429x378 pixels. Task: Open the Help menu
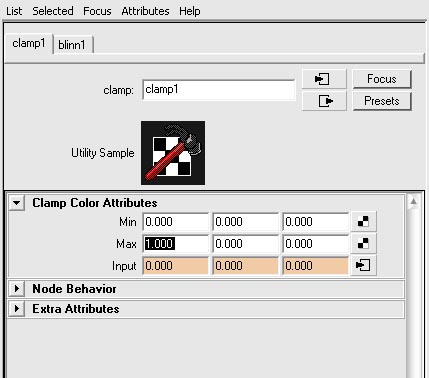pyautogui.click(x=190, y=11)
